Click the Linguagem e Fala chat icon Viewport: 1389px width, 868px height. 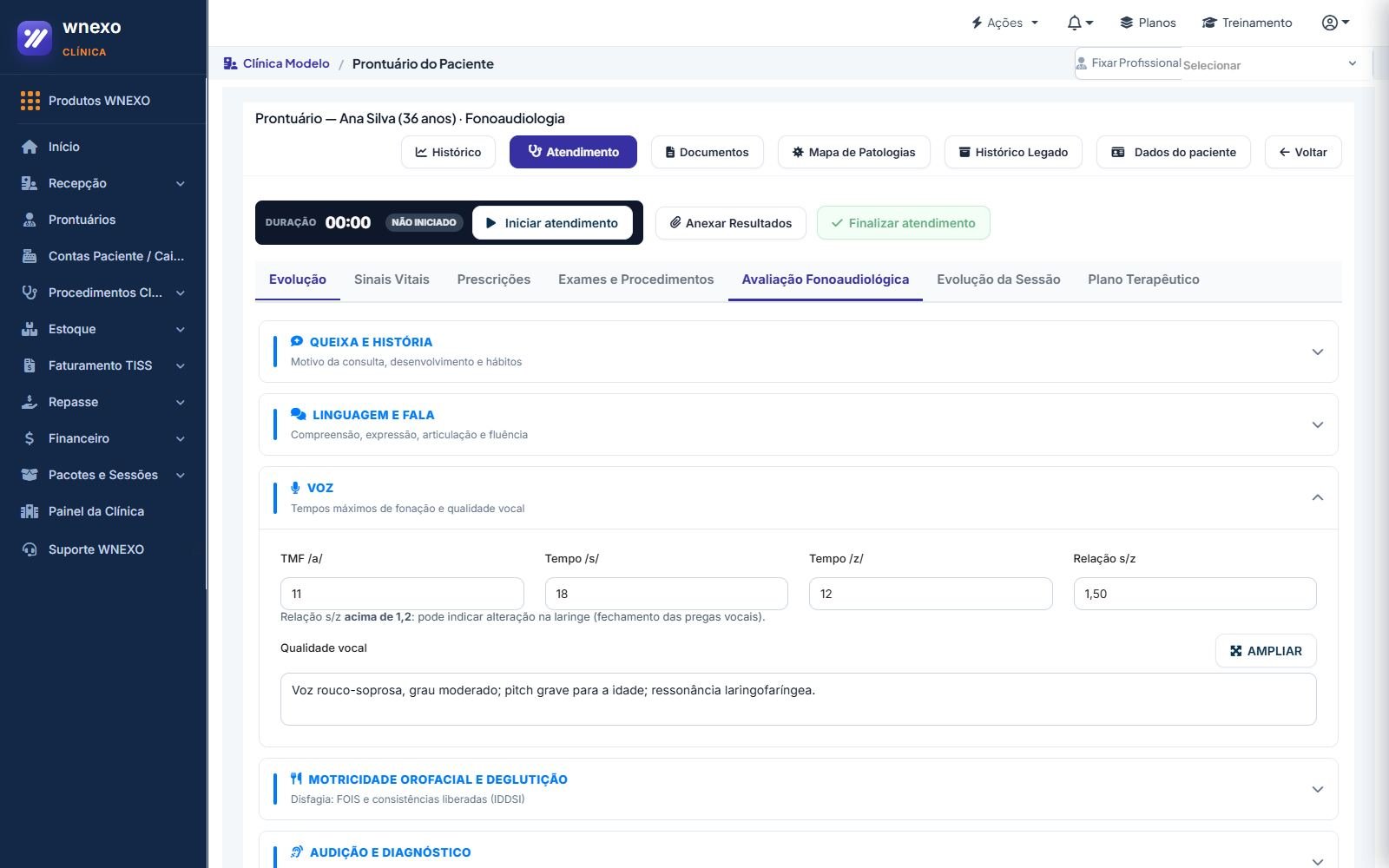(x=298, y=414)
